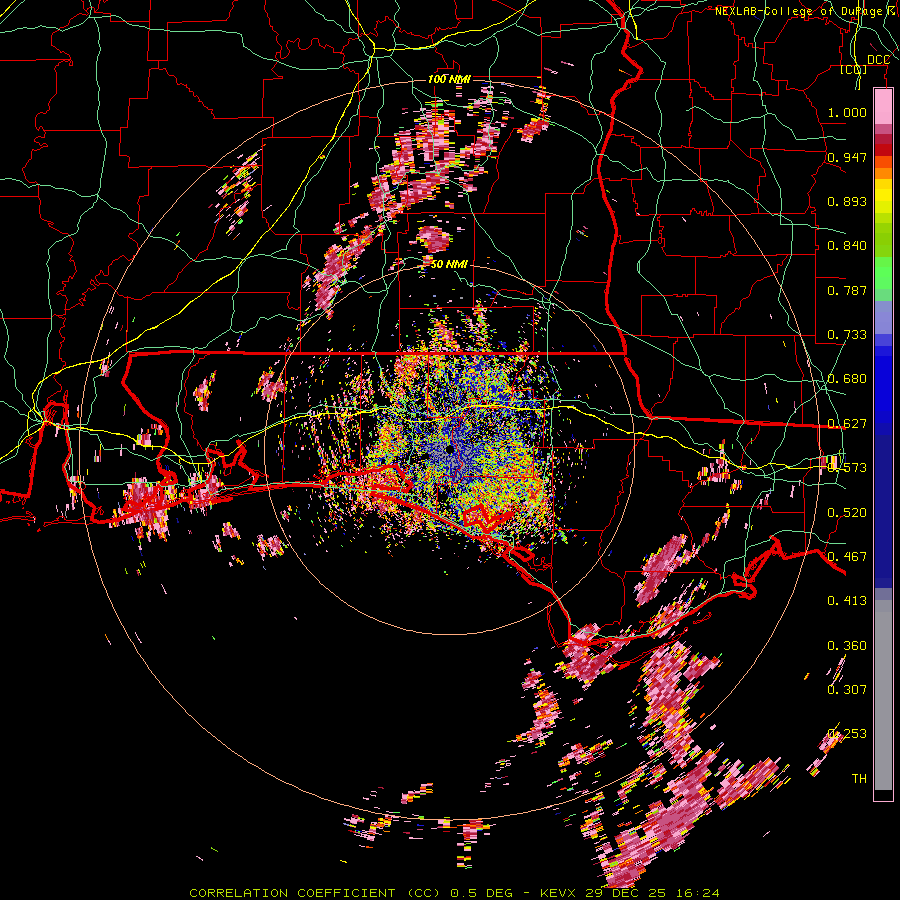Click the 0.947 legend value
The width and height of the screenshot is (900, 900).
coord(847,157)
